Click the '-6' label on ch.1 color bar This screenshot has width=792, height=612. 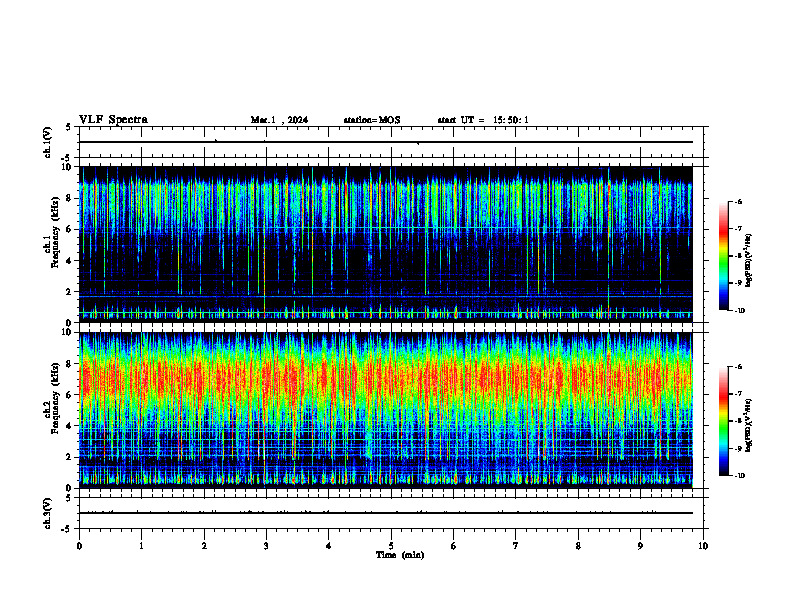(x=738, y=201)
